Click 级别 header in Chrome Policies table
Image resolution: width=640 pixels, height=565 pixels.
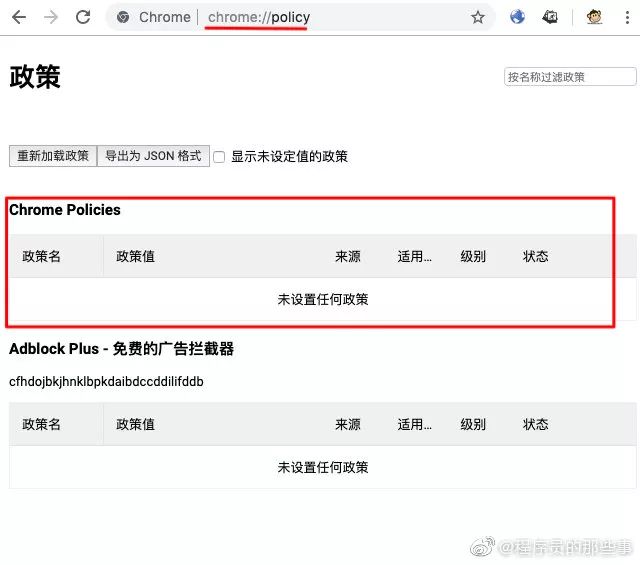click(x=473, y=256)
